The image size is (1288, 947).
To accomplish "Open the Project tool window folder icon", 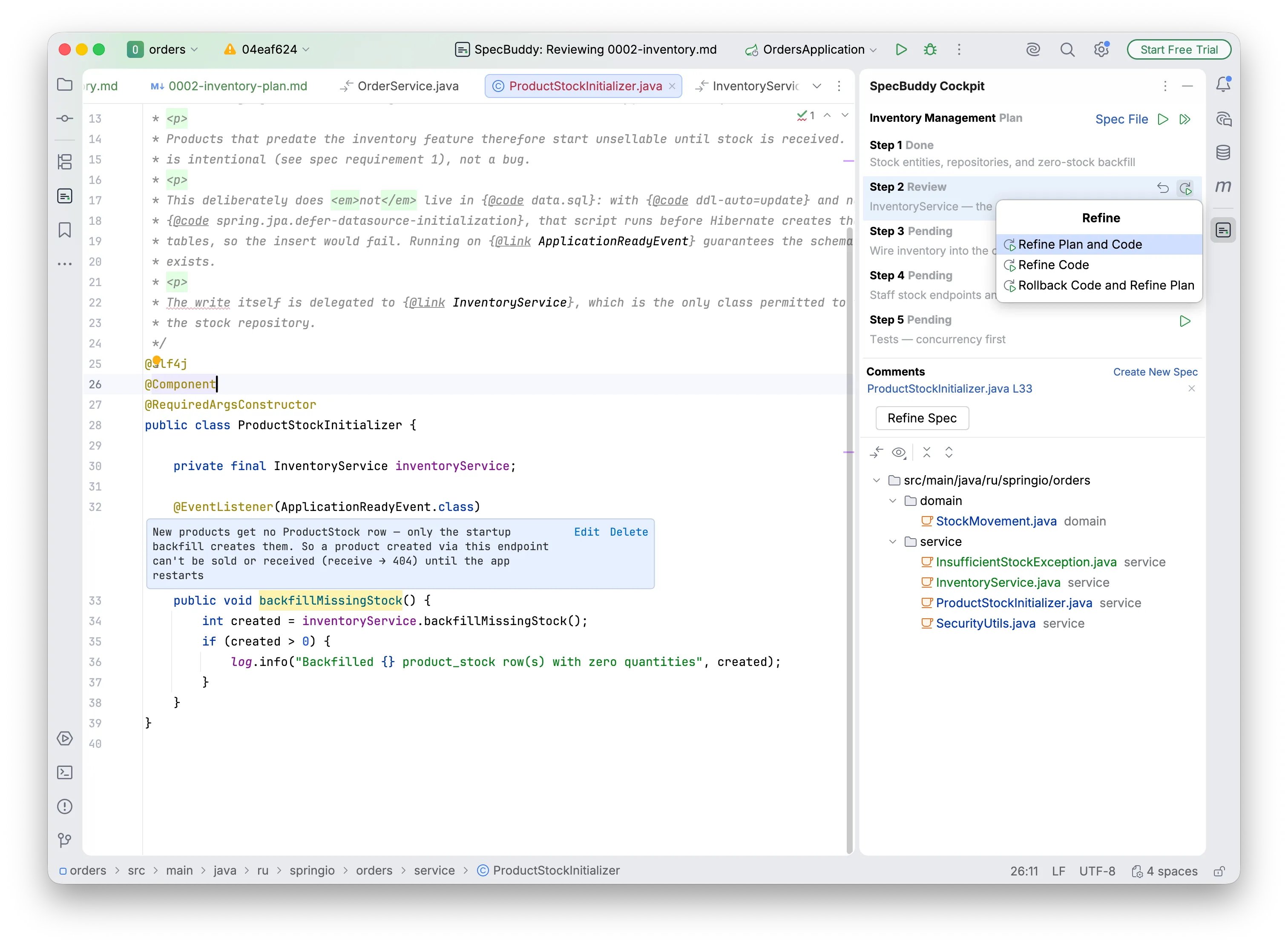I will [65, 84].
